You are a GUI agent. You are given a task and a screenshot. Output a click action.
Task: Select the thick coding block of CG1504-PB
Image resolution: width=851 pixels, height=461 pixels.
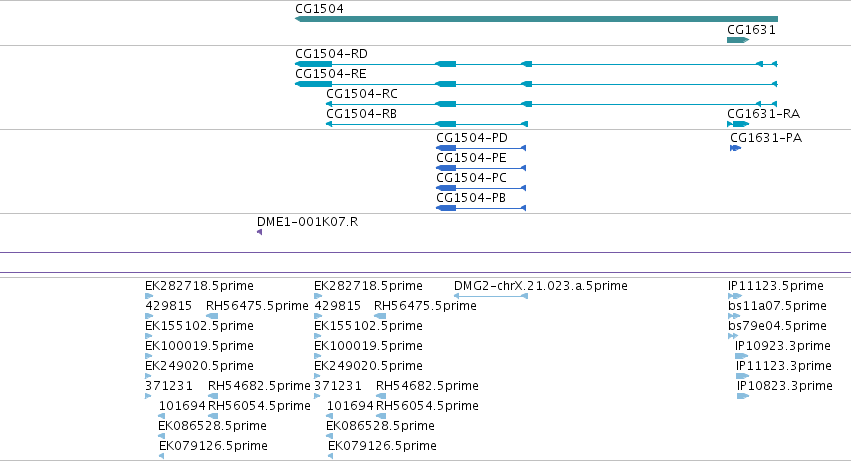coord(446,208)
